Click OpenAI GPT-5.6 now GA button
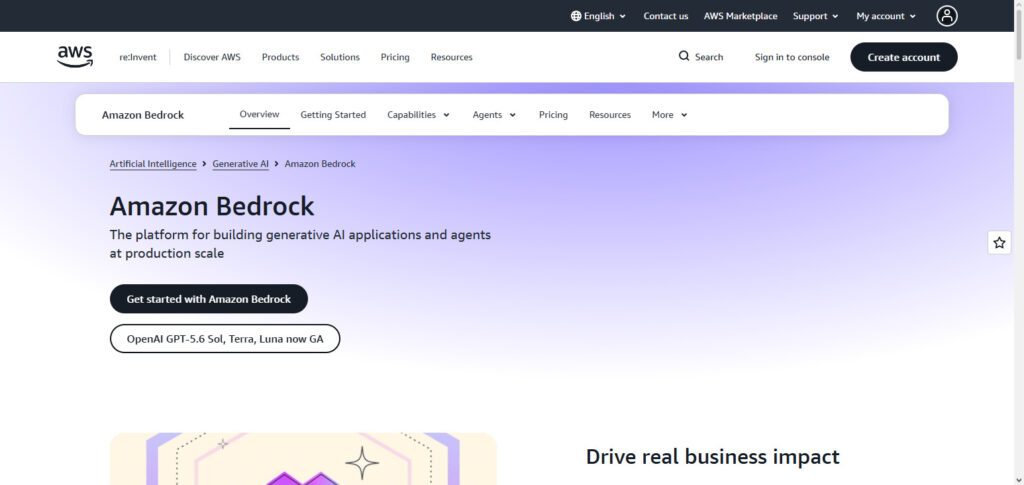The width and height of the screenshot is (1024, 485). [225, 339]
